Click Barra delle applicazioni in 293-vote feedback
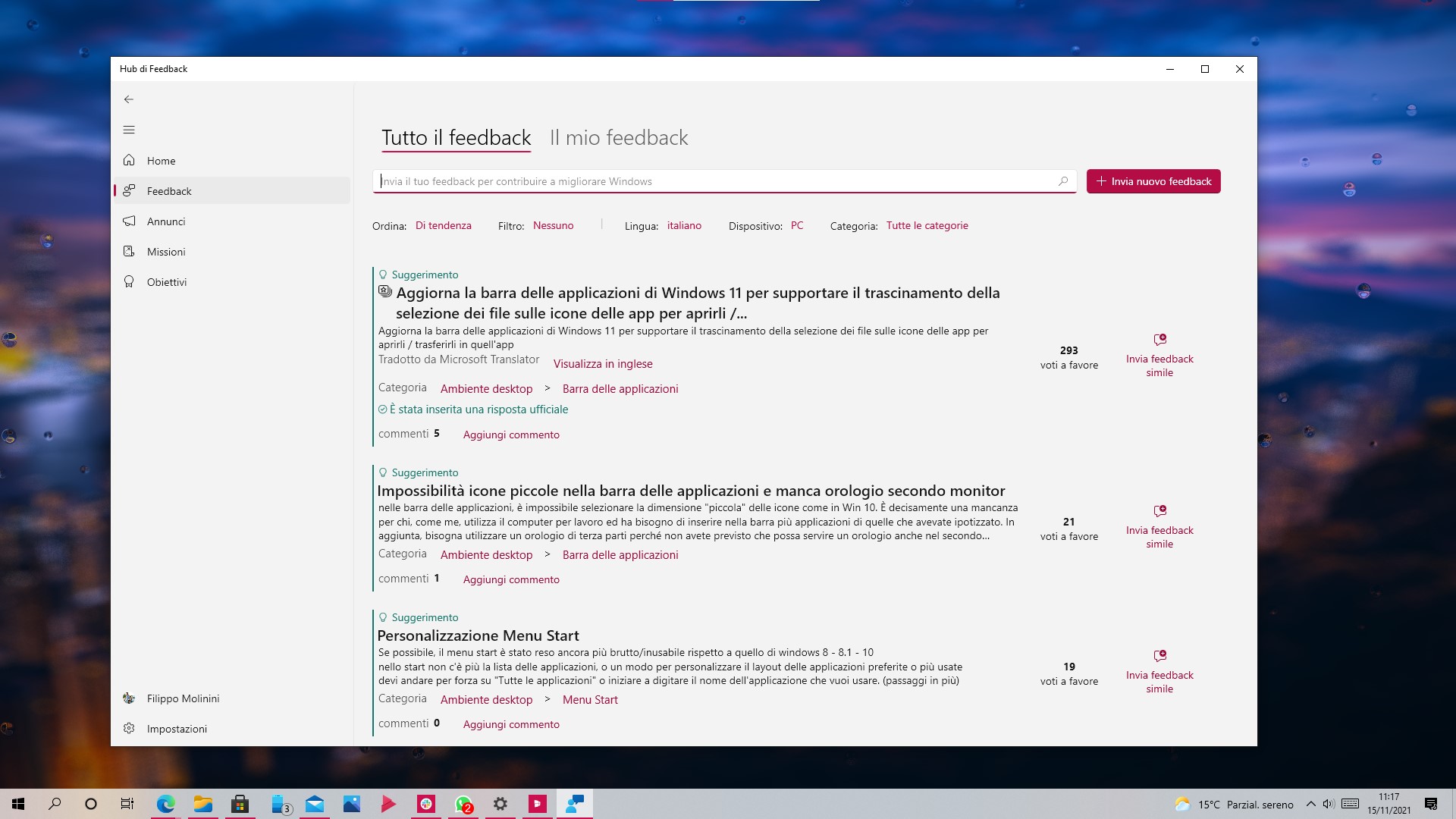Viewport: 1456px width, 819px height. point(620,389)
